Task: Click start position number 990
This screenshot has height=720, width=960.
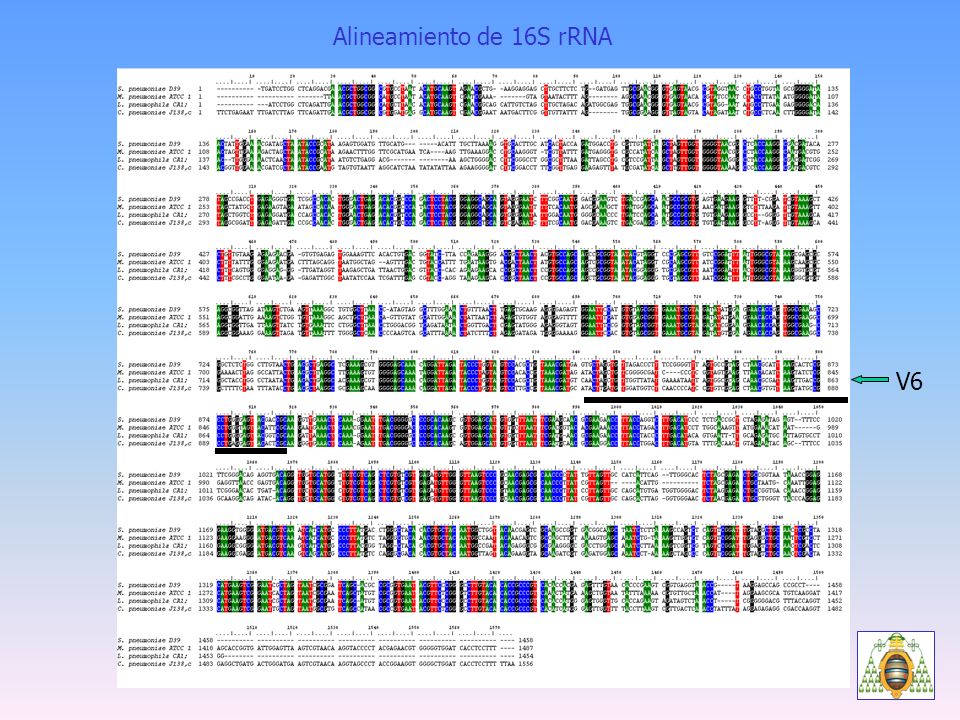Action: point(204,482)
